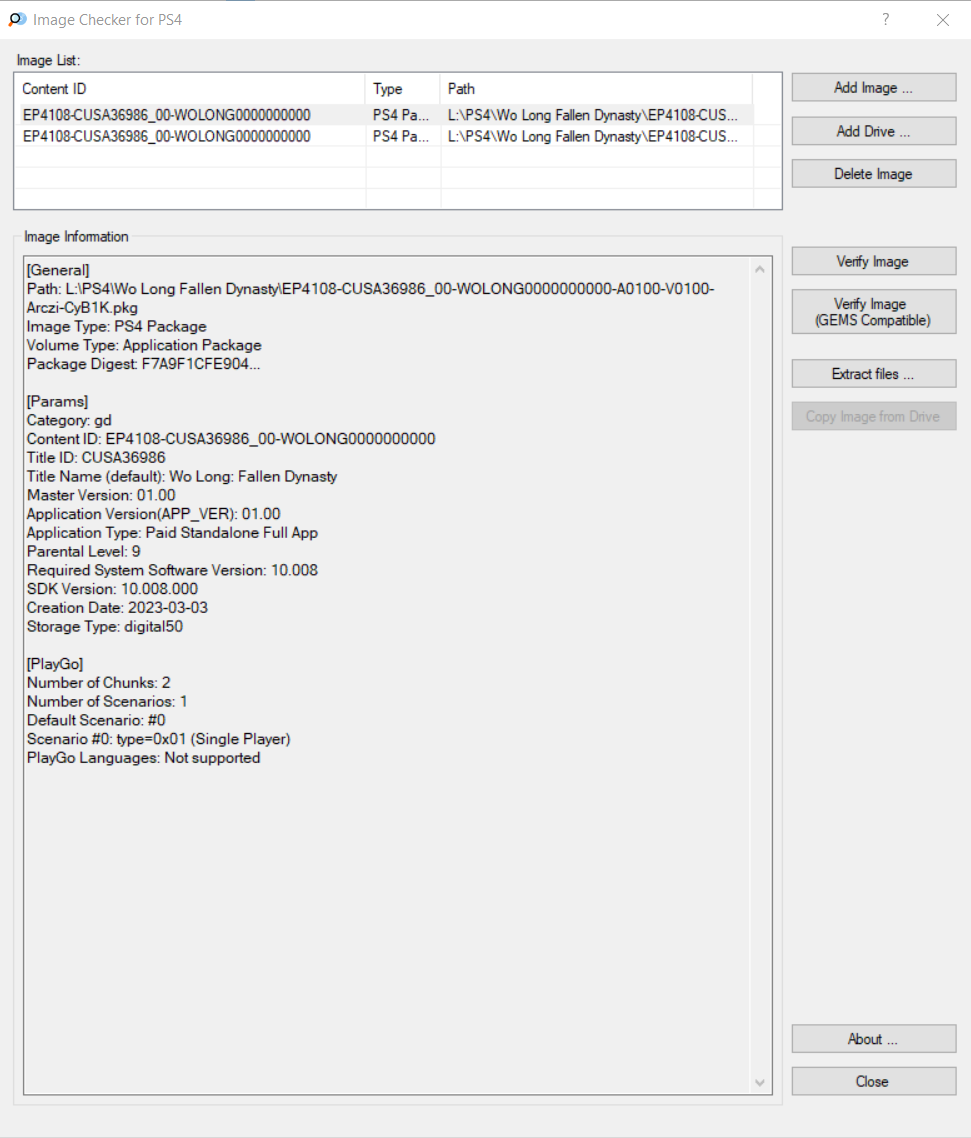This screenshot has width=971, height=1138.
Task: Click the Default Scenario: #0 line
Action: [x=96, y=721]
